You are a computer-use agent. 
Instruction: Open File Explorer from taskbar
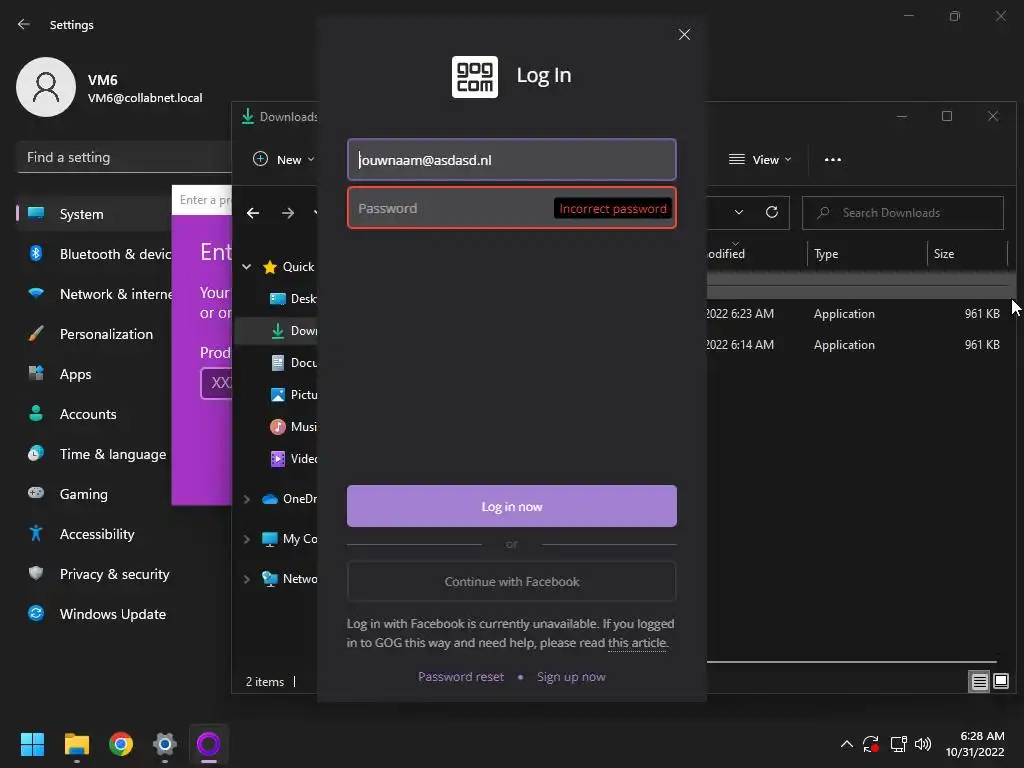tap(77, 744)
